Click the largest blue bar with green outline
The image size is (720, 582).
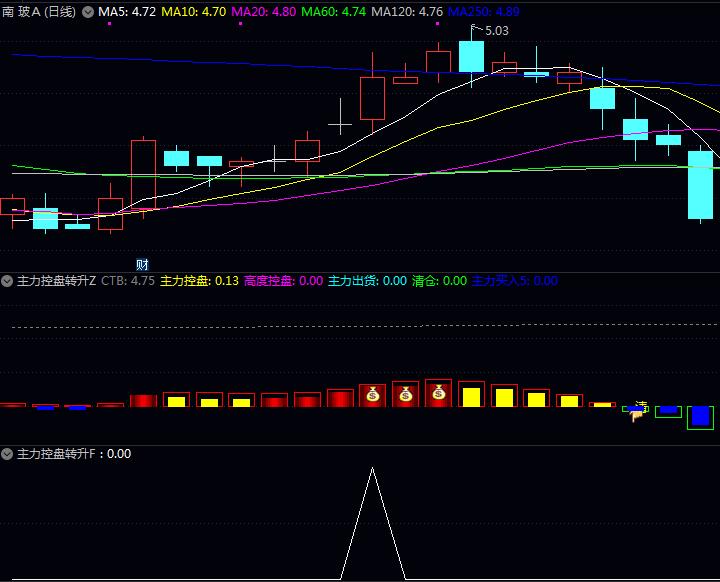[700, 418]
